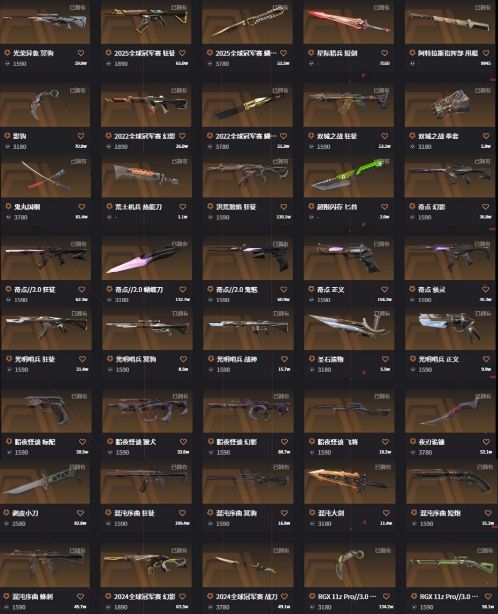Favorite 奇点//2.0 蝴蝶刀 using its heart icon

[x=182, y=289]
